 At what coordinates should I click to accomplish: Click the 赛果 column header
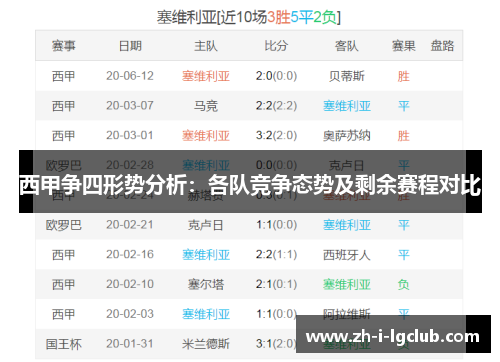tap(404, 46)
